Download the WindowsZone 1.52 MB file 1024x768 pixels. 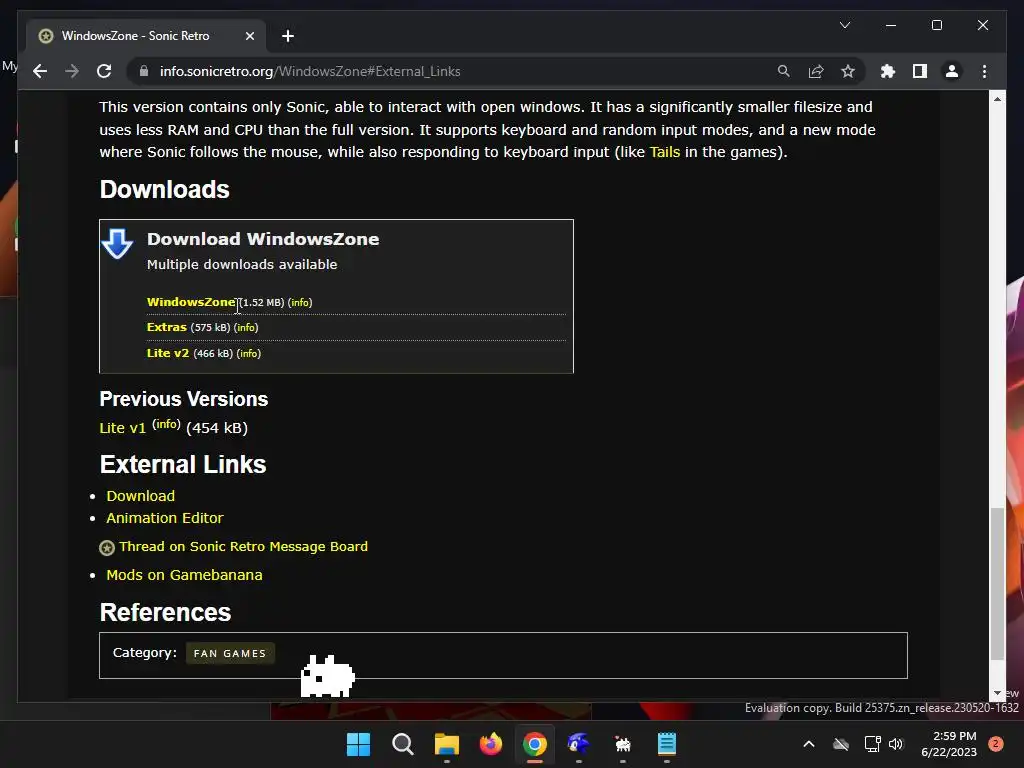191,302
